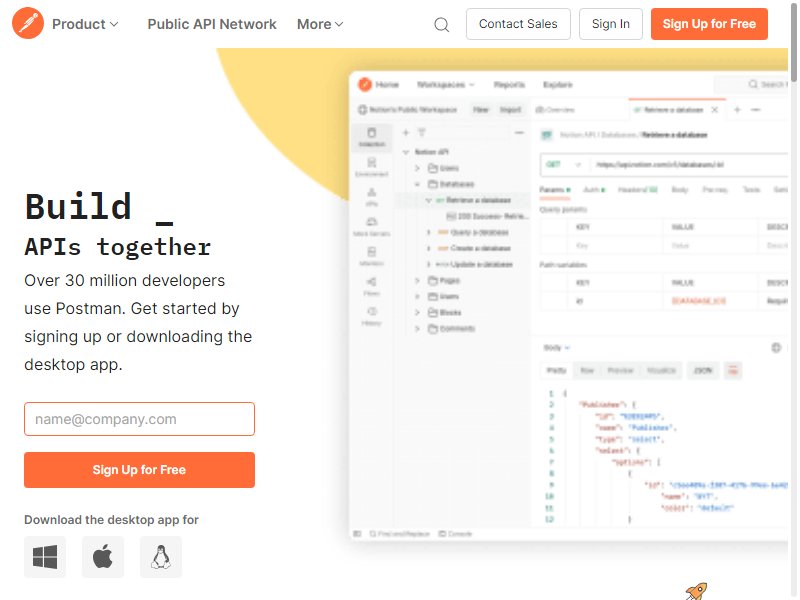Image resolution: width=800 pixels, height=600 pixels.
Task: Click the 'Over 30 million developers' paragraph
Action: (x=138, y=322)
